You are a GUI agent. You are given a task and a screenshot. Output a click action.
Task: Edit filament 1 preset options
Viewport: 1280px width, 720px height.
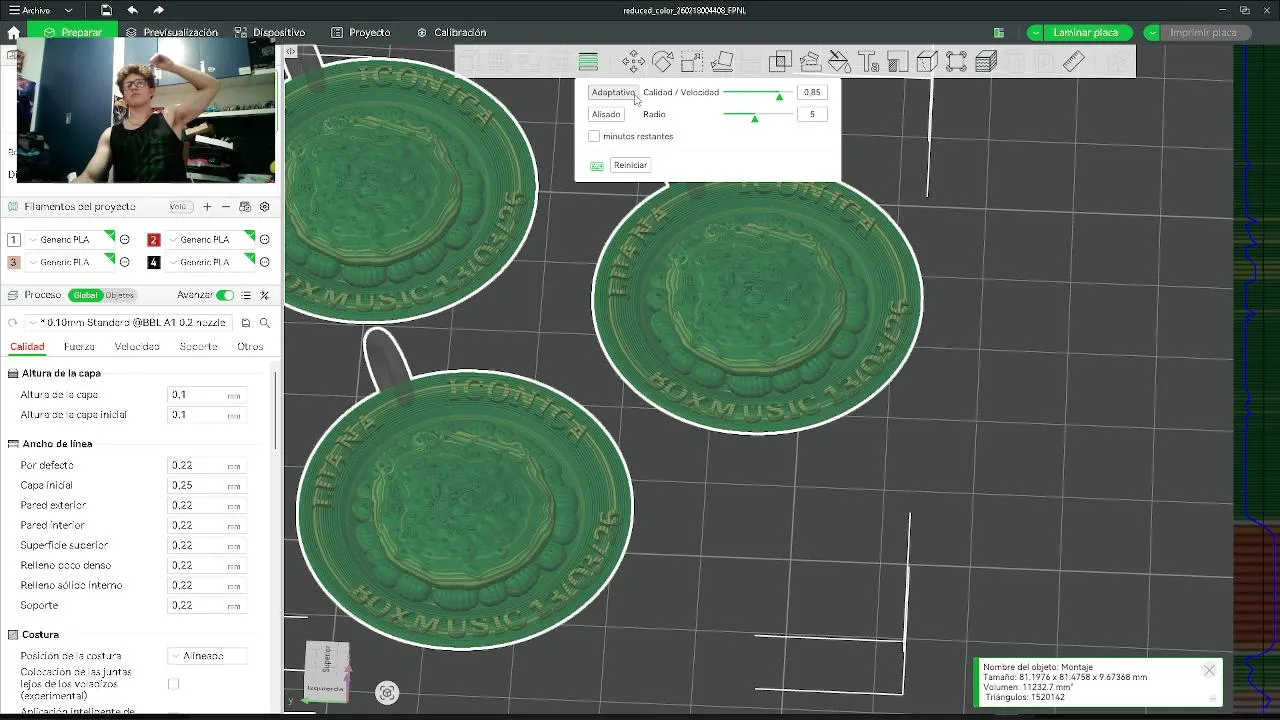pyautogui.click(x=125, y=240)
